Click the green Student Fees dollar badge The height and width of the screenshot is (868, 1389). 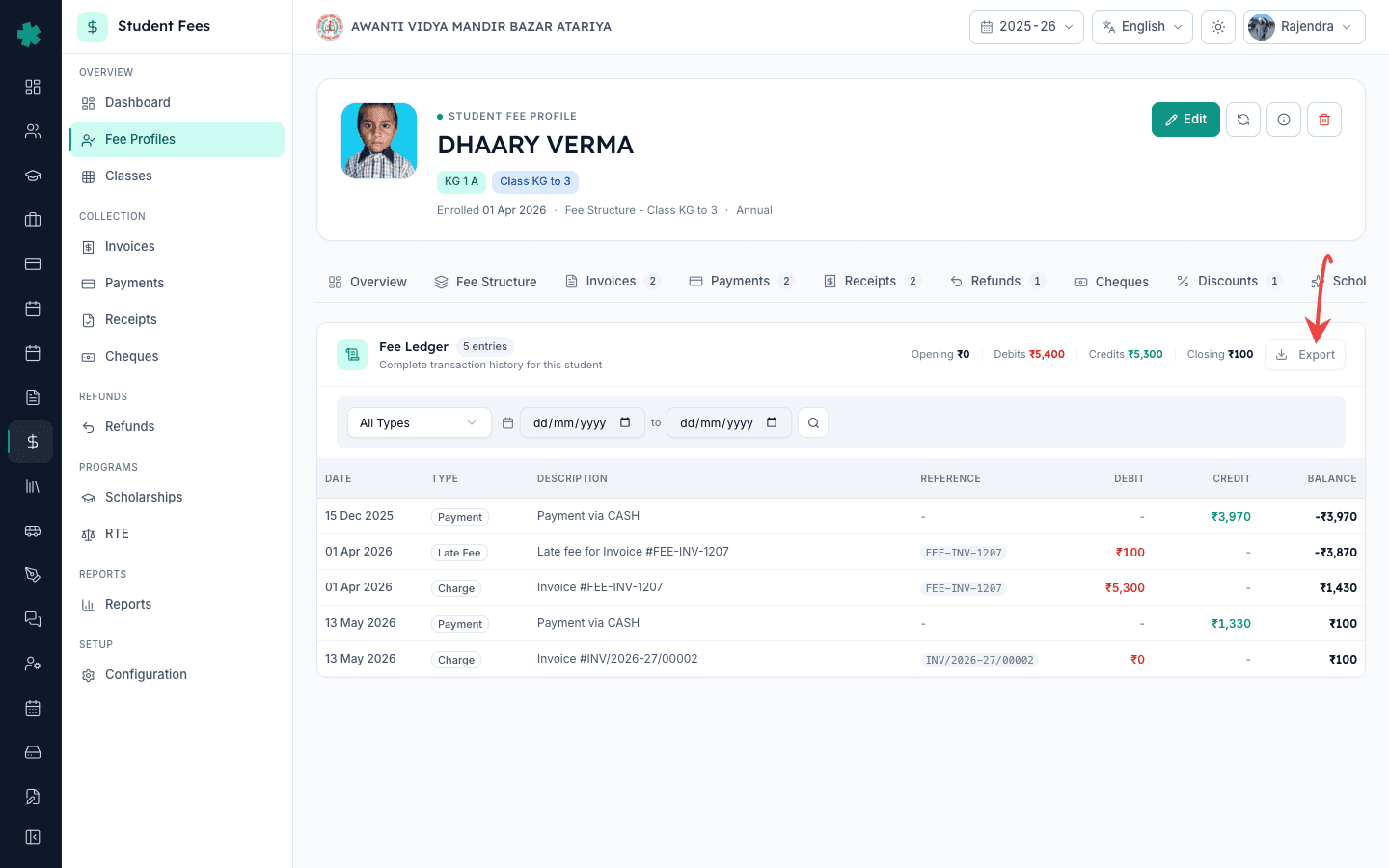(93, 27)
